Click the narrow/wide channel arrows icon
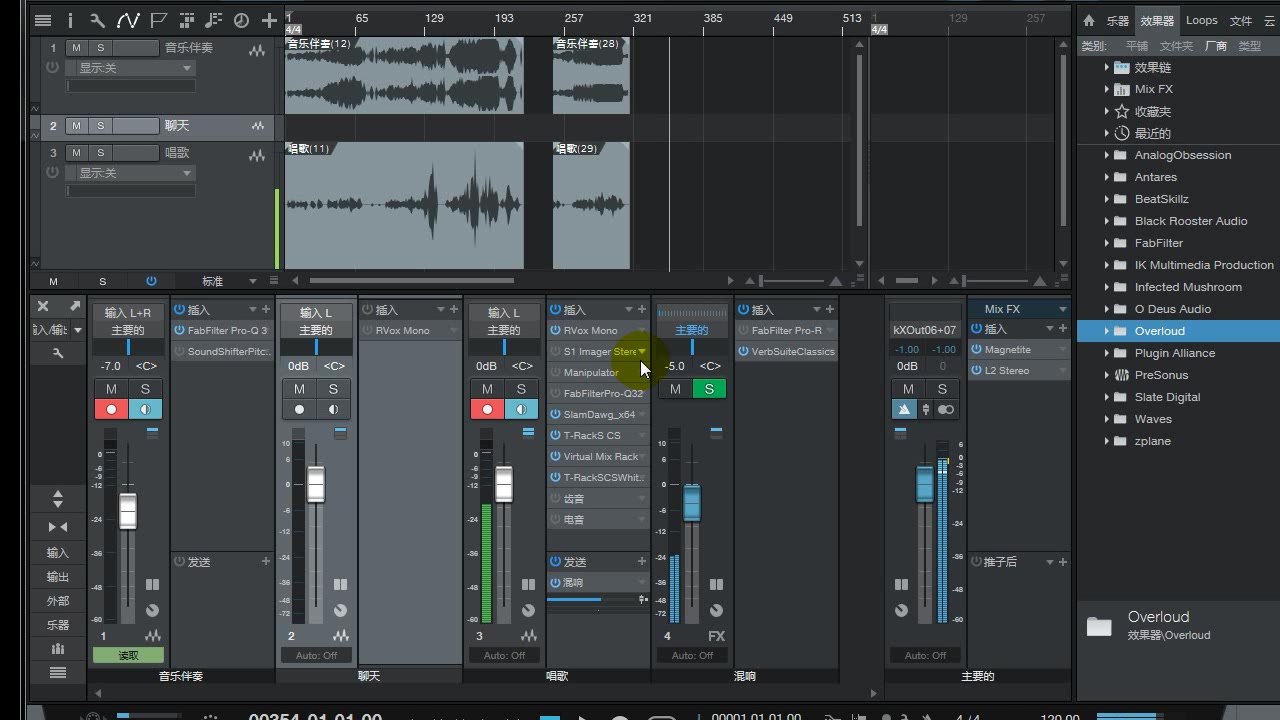Image resolution: width=1280 pixels, height=720 pixels. 58,527
